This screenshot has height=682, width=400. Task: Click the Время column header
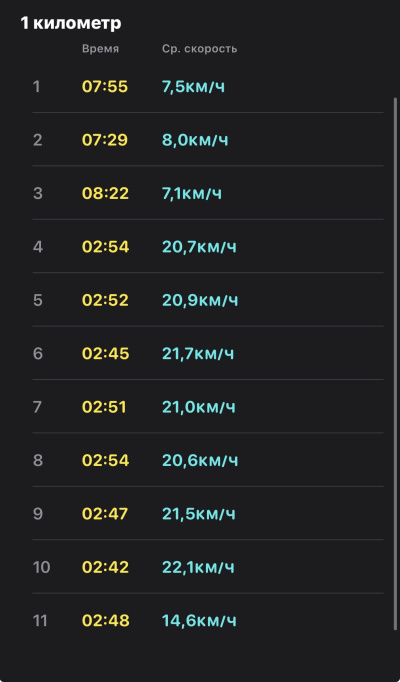(x=100, y=49)
